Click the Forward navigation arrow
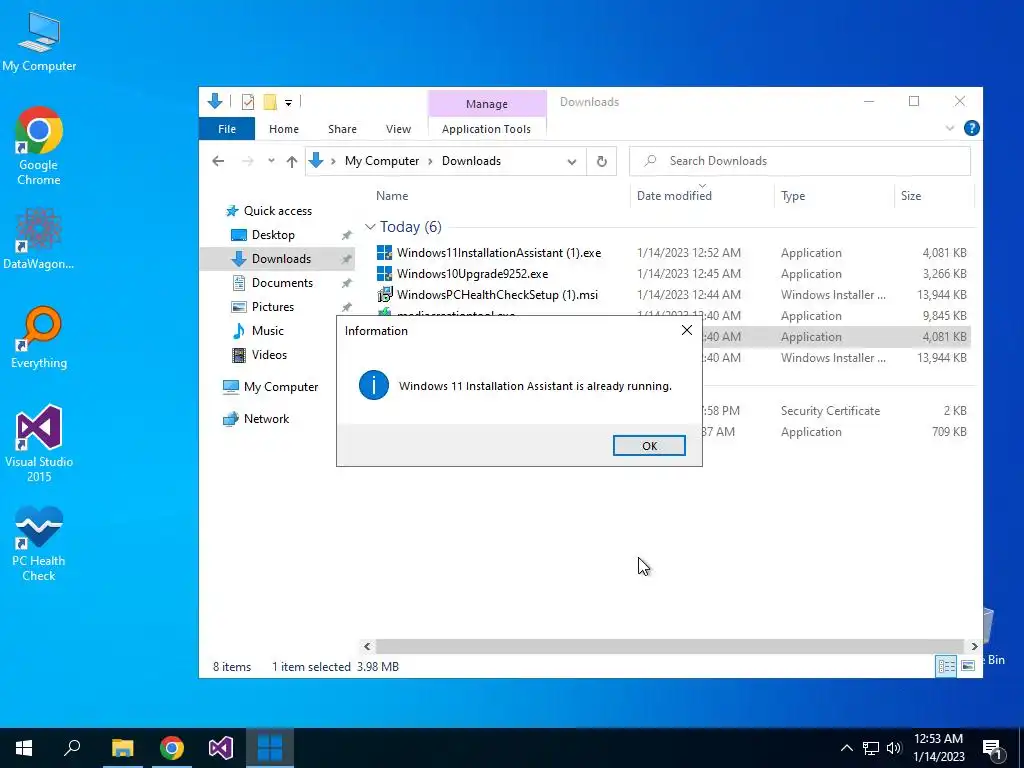Viewport: 1024px width, 768px height. click(x=248, y=161)
